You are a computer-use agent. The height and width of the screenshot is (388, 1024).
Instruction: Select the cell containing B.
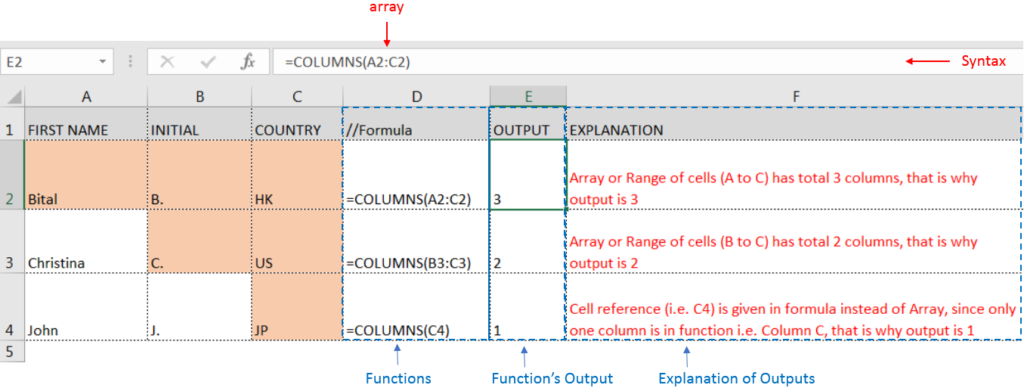tap(200, 174)
